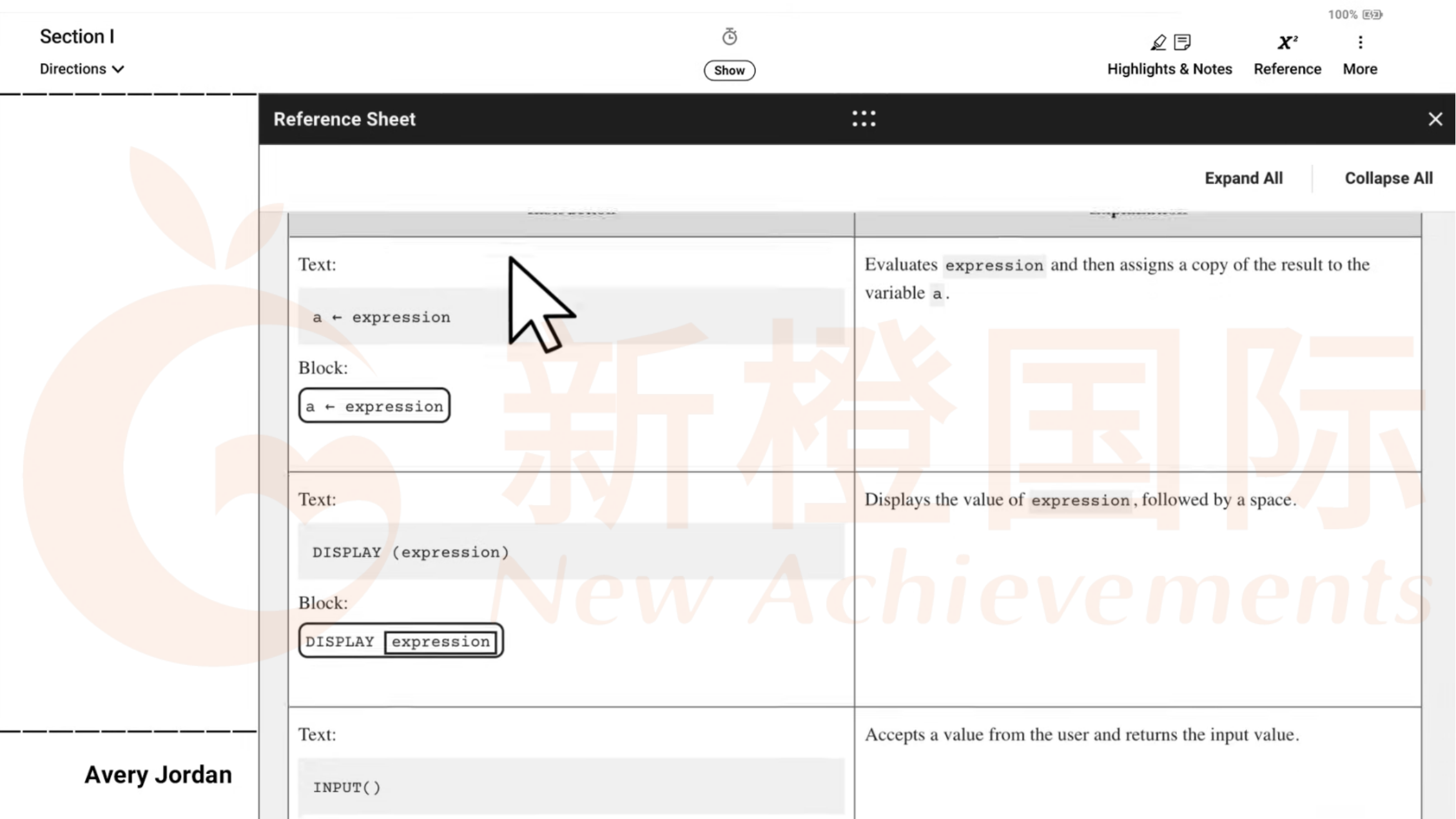
Task: Click the name Avery Jordan
Action: coord(158,775)
